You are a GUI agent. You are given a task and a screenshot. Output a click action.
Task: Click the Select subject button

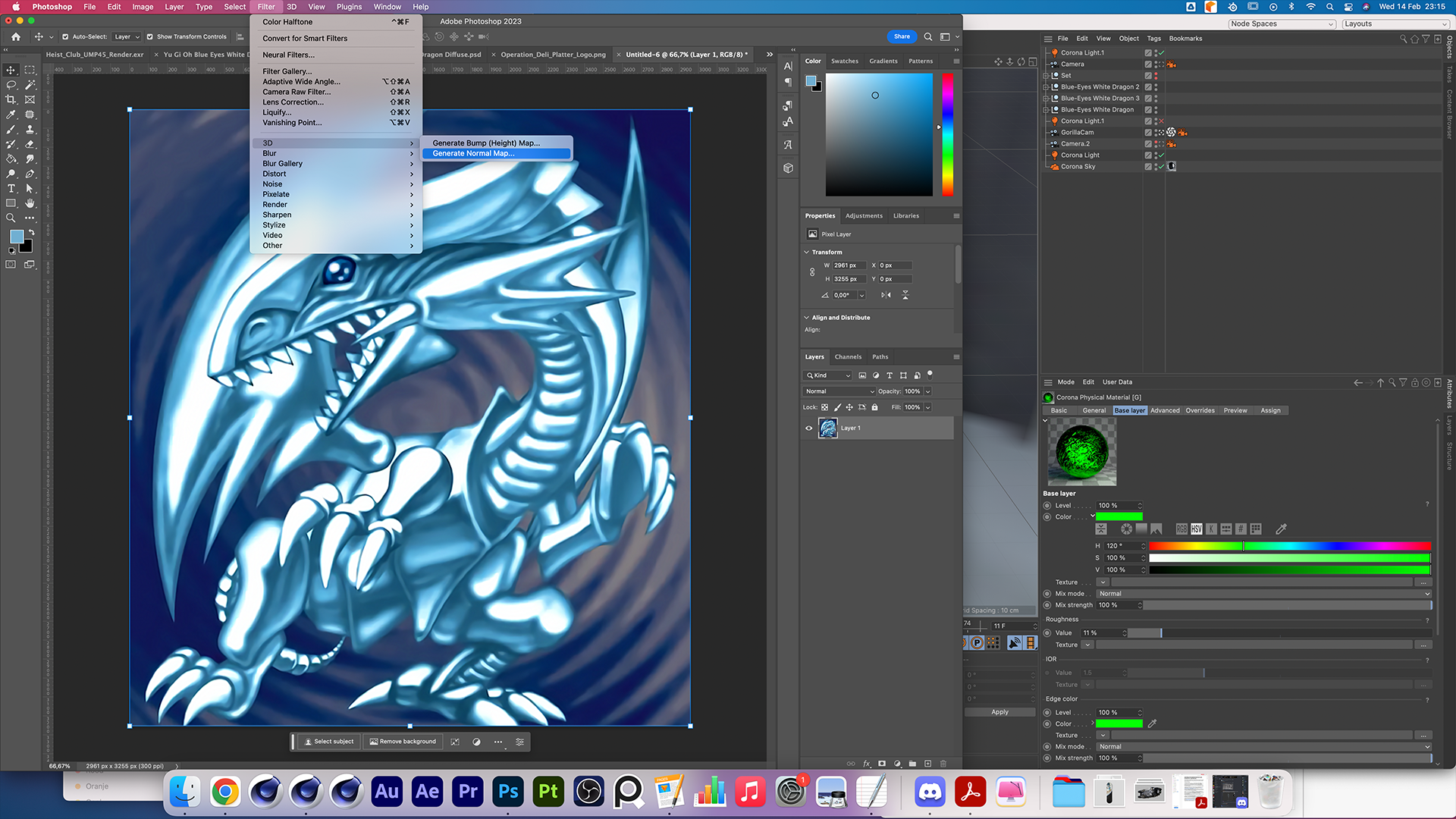point(329,742)
